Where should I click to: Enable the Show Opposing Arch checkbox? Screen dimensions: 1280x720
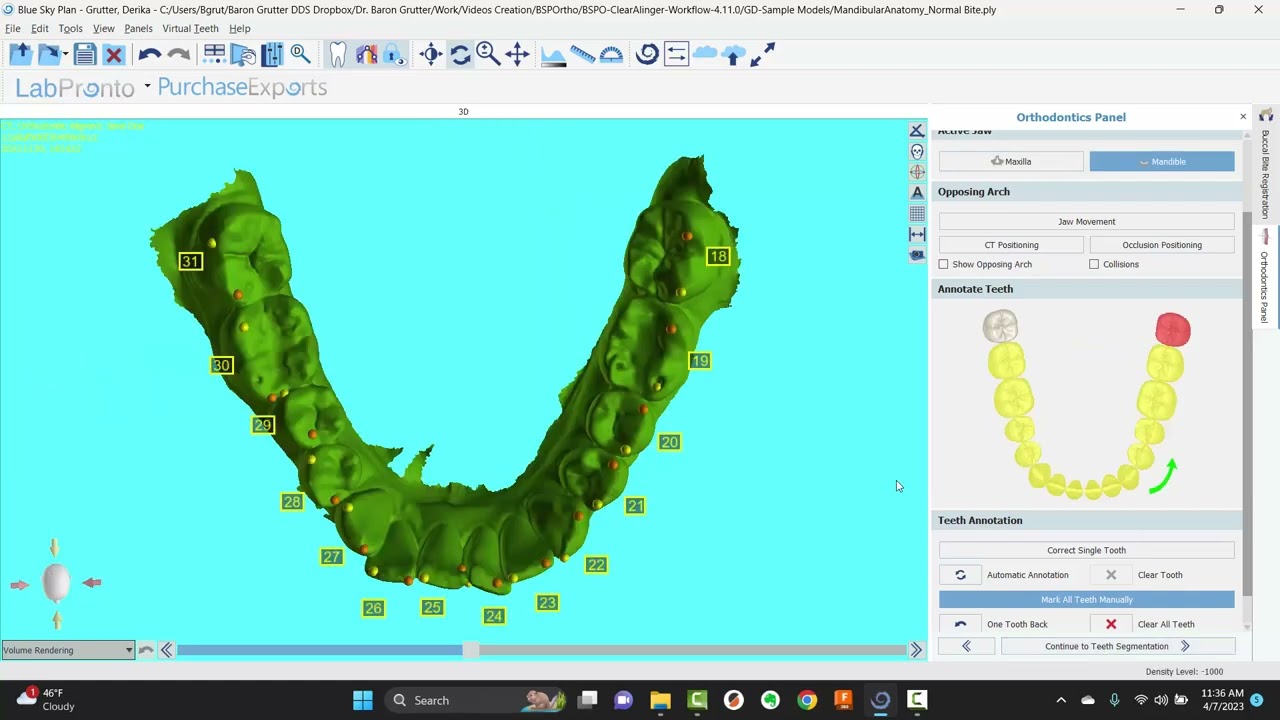(943, 264)
